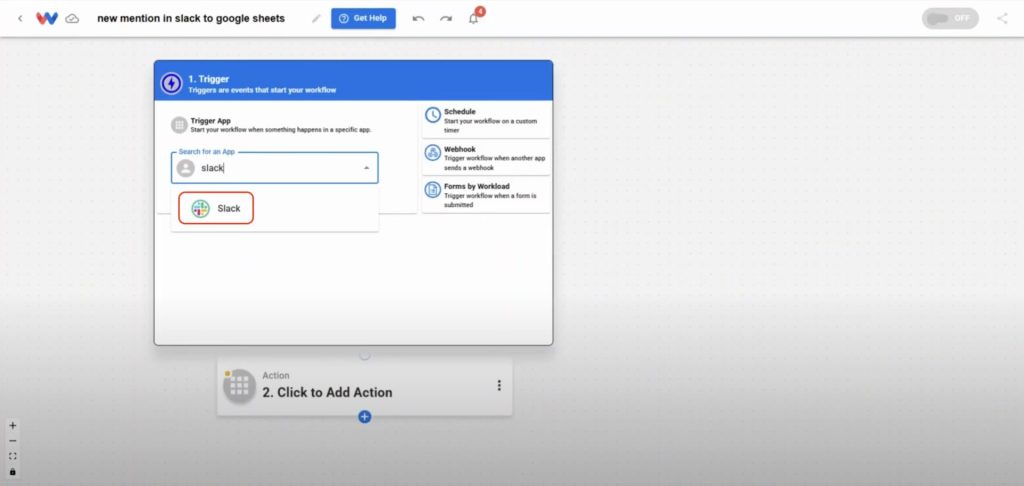
Task: Redo the last workflow change
Action: click(446, 18)
